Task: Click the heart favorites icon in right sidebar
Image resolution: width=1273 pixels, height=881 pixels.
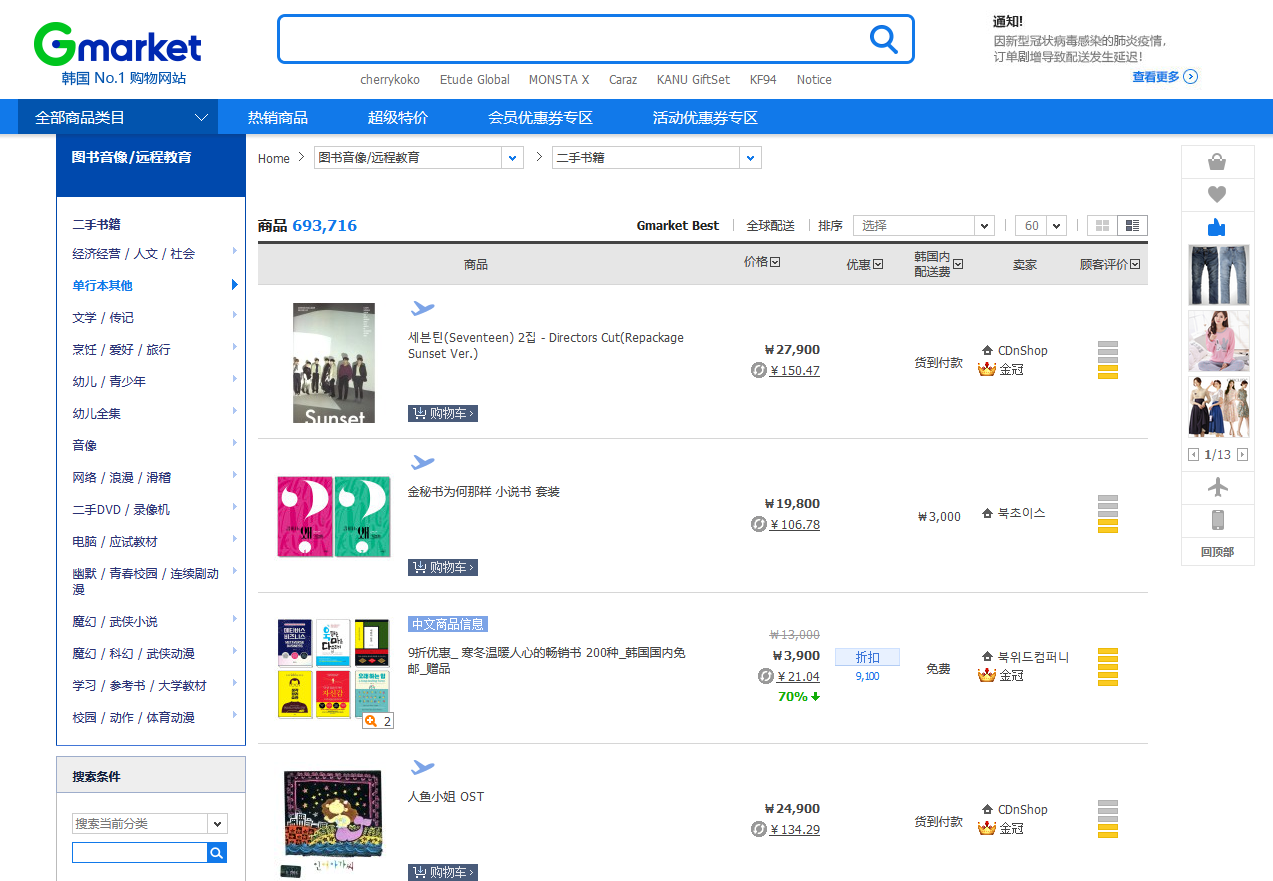Action: [1217, 195]
